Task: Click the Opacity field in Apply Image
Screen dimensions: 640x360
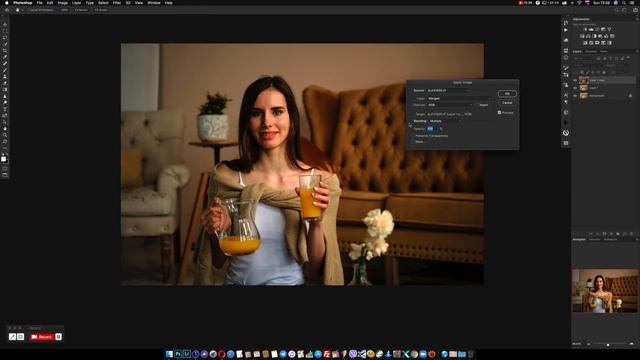Action: tap(432, 129)
